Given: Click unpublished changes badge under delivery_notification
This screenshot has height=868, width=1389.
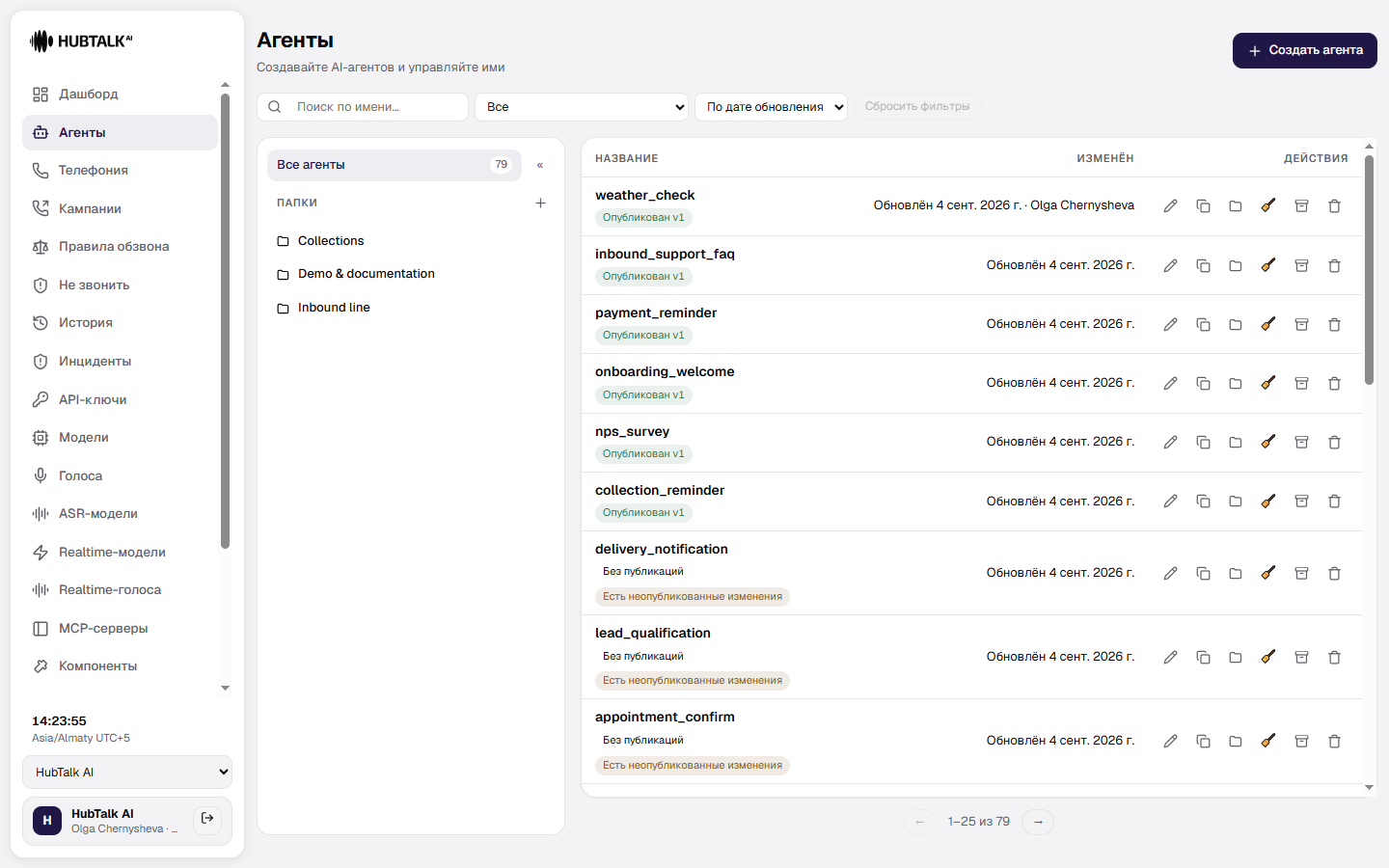Looking at the screenshot, I should [693, 597].
